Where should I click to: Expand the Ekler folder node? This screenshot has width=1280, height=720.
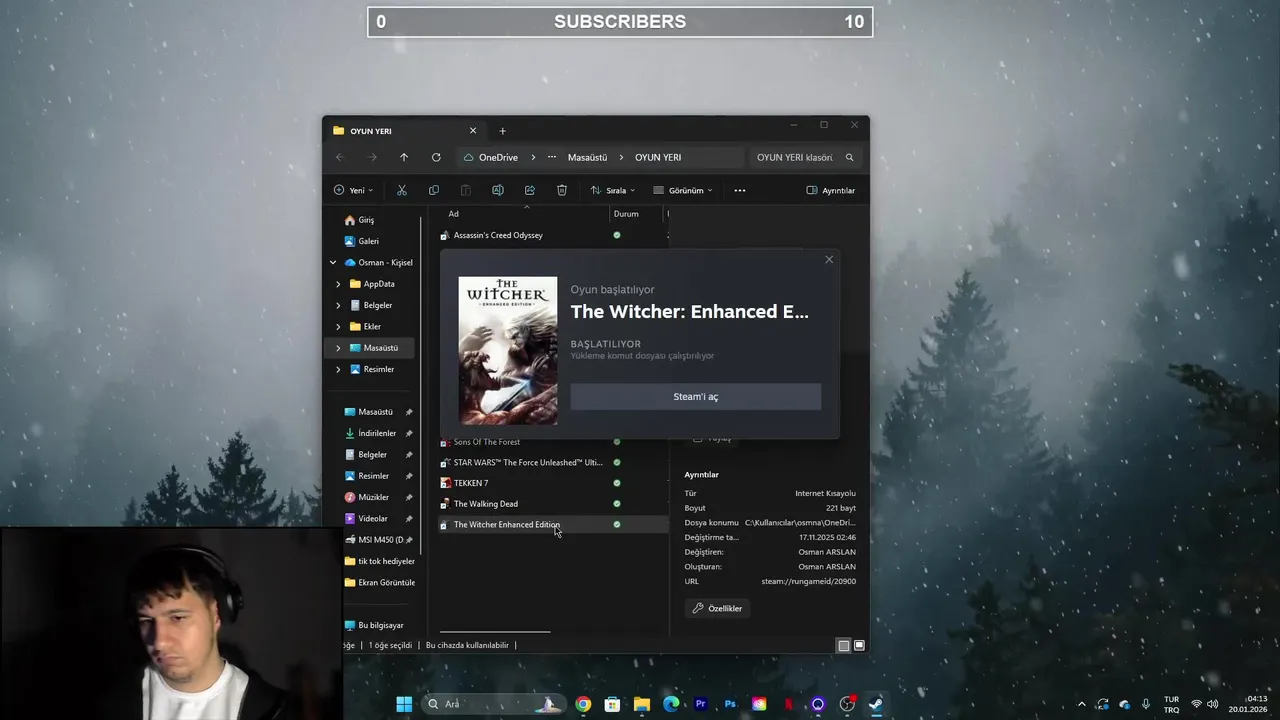pos(338,327)
